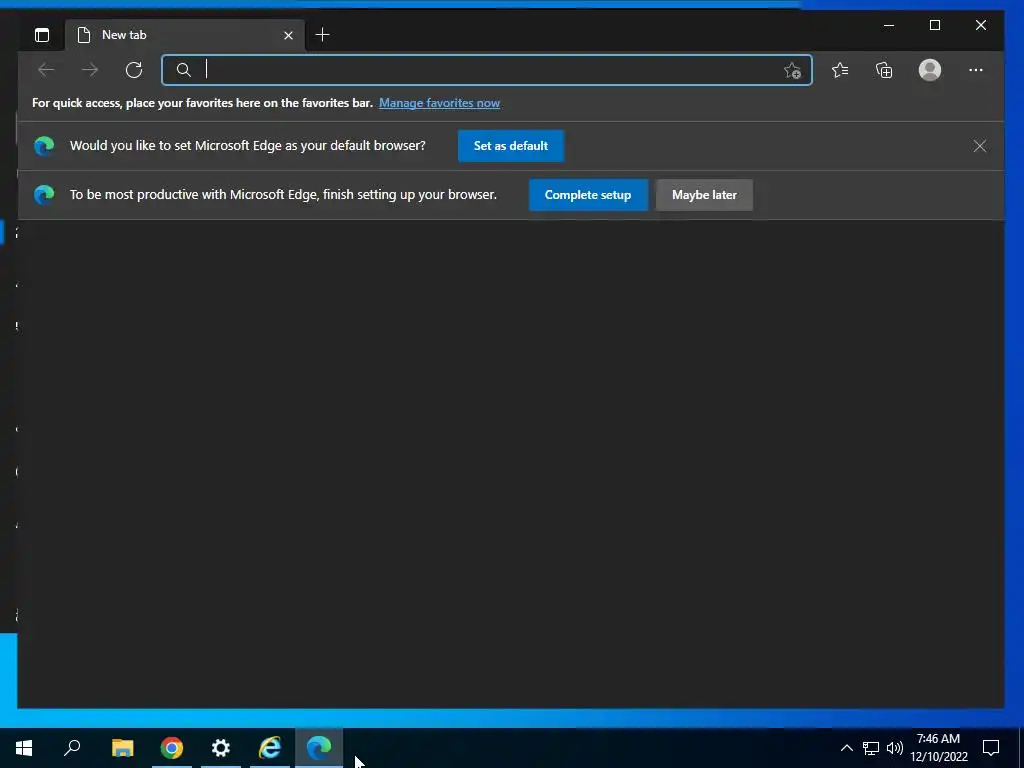Open a new tab with plus icon
The width and height of the screenshot is (1024, 768).
pyautogui.click(x=322, y=35)
